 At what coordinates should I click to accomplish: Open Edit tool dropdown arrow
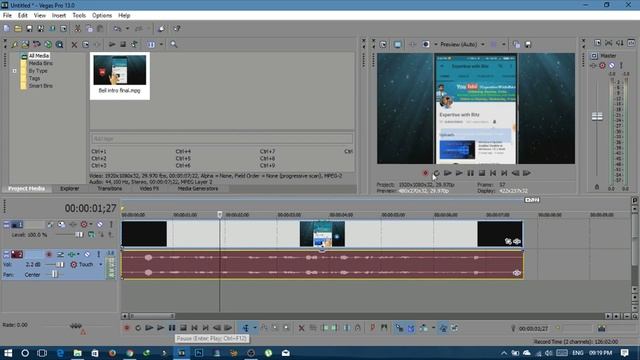(x=255, y=328)
